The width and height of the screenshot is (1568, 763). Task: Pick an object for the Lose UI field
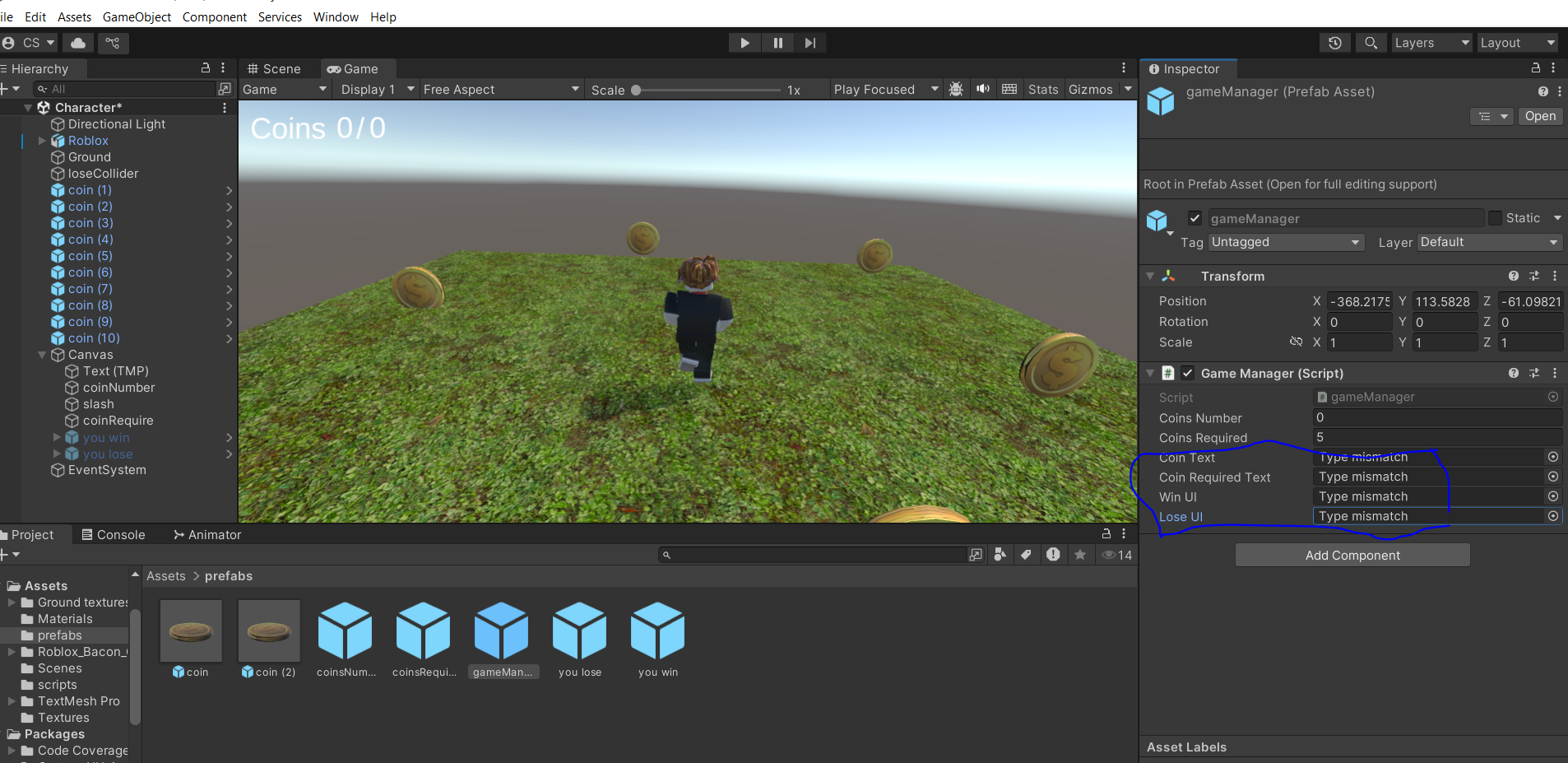click(x=1553, y=516)
